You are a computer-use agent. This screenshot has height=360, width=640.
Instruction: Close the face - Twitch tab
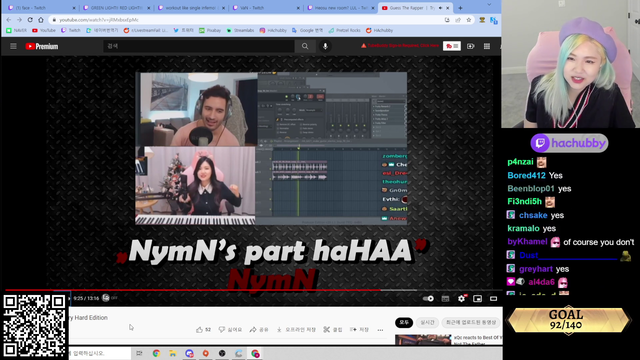pyautogui.click(x=74, y=8)
